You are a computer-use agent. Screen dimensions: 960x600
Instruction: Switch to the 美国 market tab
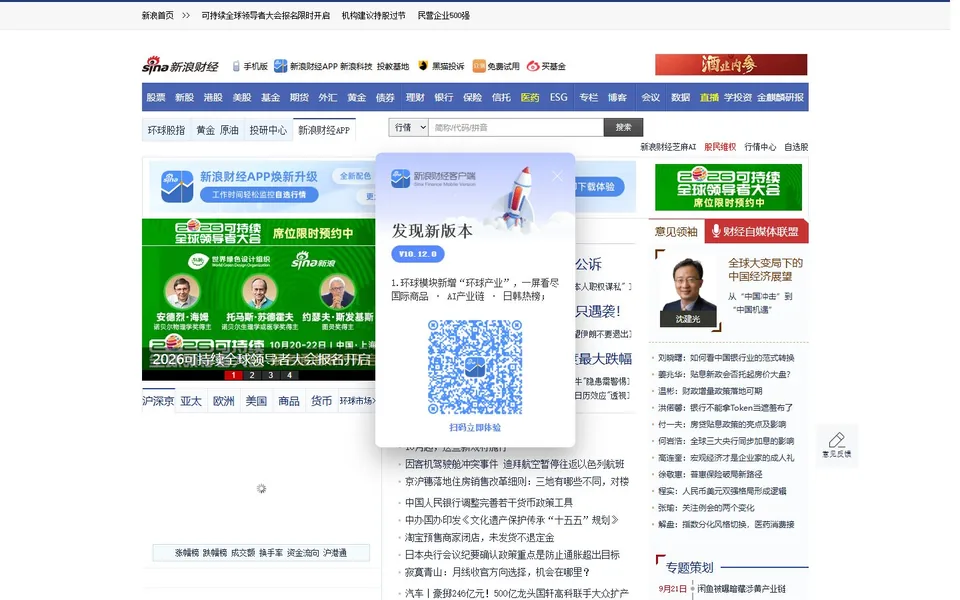point(256,401)
